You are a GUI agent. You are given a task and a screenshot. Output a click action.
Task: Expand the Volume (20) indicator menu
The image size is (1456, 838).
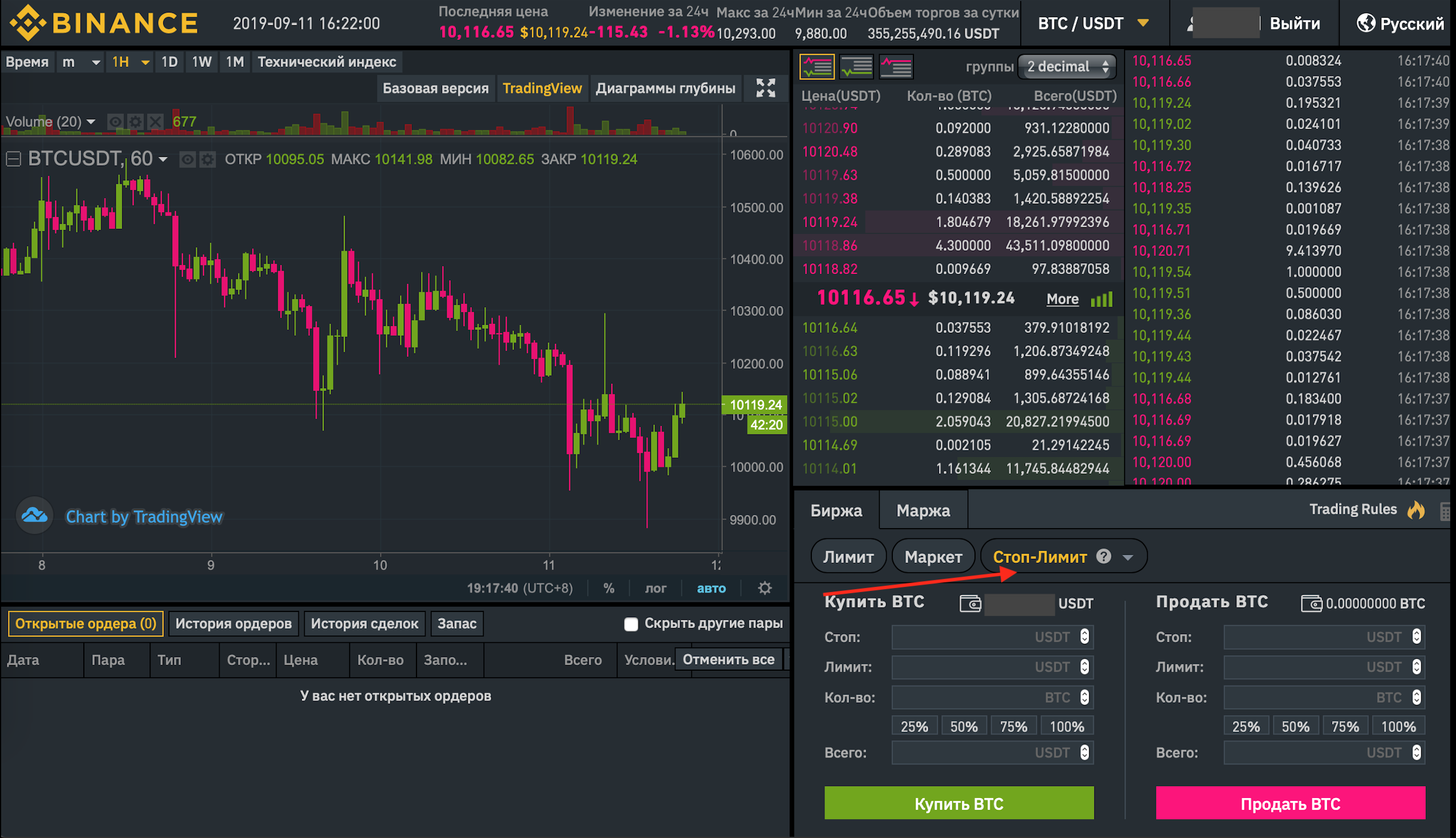[90, 122]
